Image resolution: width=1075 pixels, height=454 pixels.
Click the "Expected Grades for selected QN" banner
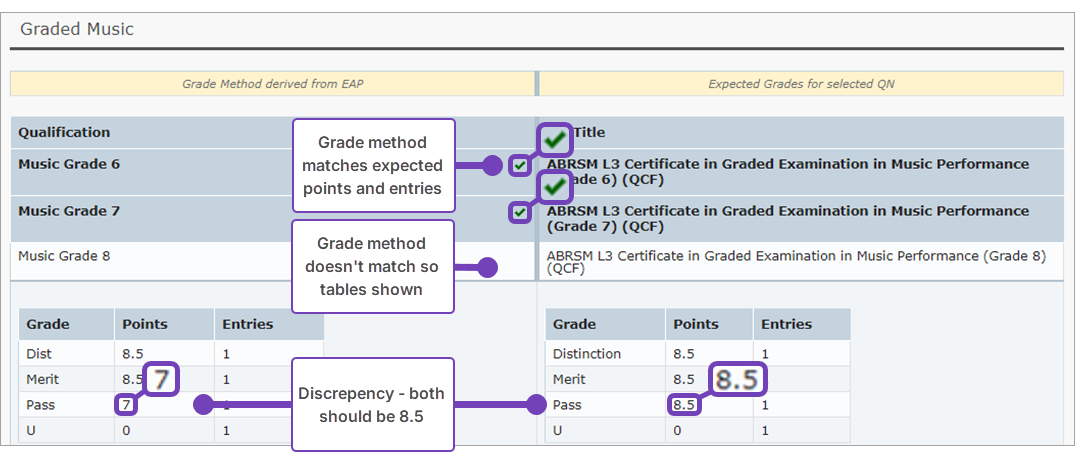[x=801, y=84]
